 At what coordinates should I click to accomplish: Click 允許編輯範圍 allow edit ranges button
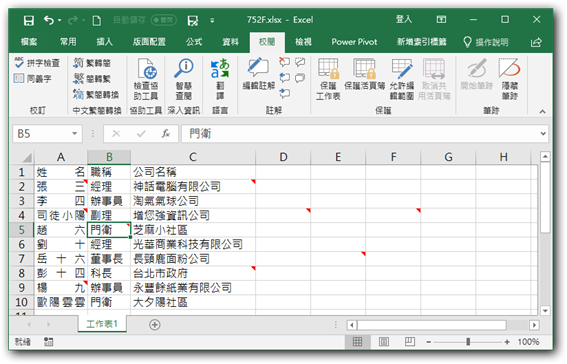(x=402, y=79)
